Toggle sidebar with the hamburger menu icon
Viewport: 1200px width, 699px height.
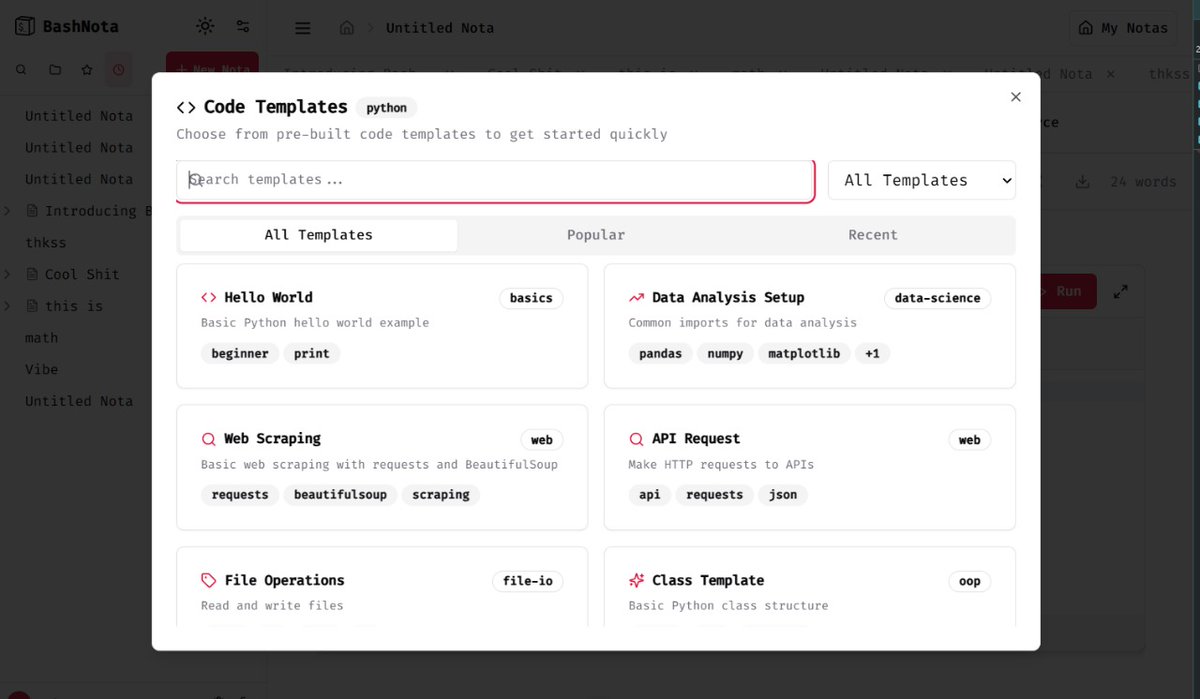coord(303,28)
